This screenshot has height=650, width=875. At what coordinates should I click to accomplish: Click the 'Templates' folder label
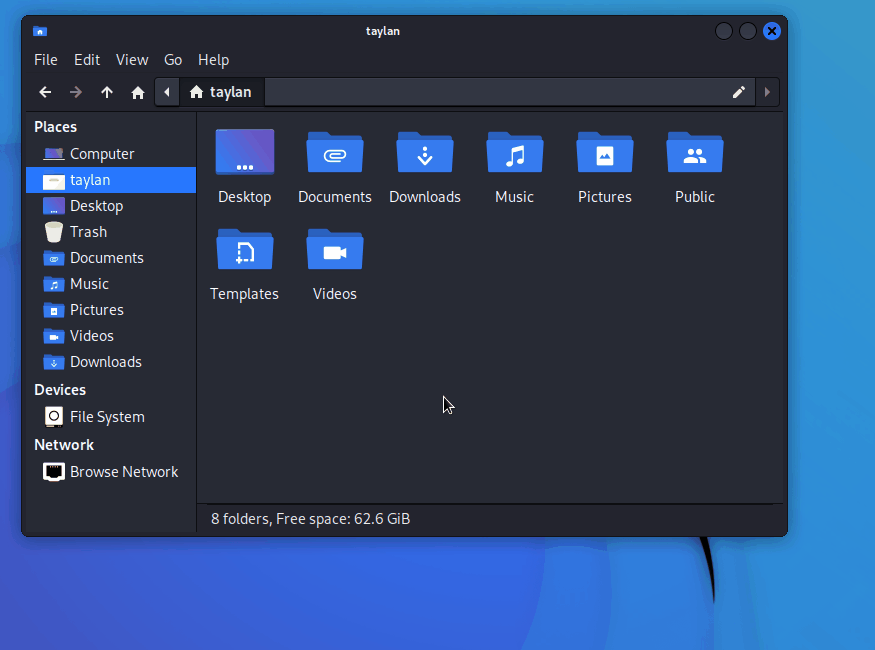click(x=244, y=294)
